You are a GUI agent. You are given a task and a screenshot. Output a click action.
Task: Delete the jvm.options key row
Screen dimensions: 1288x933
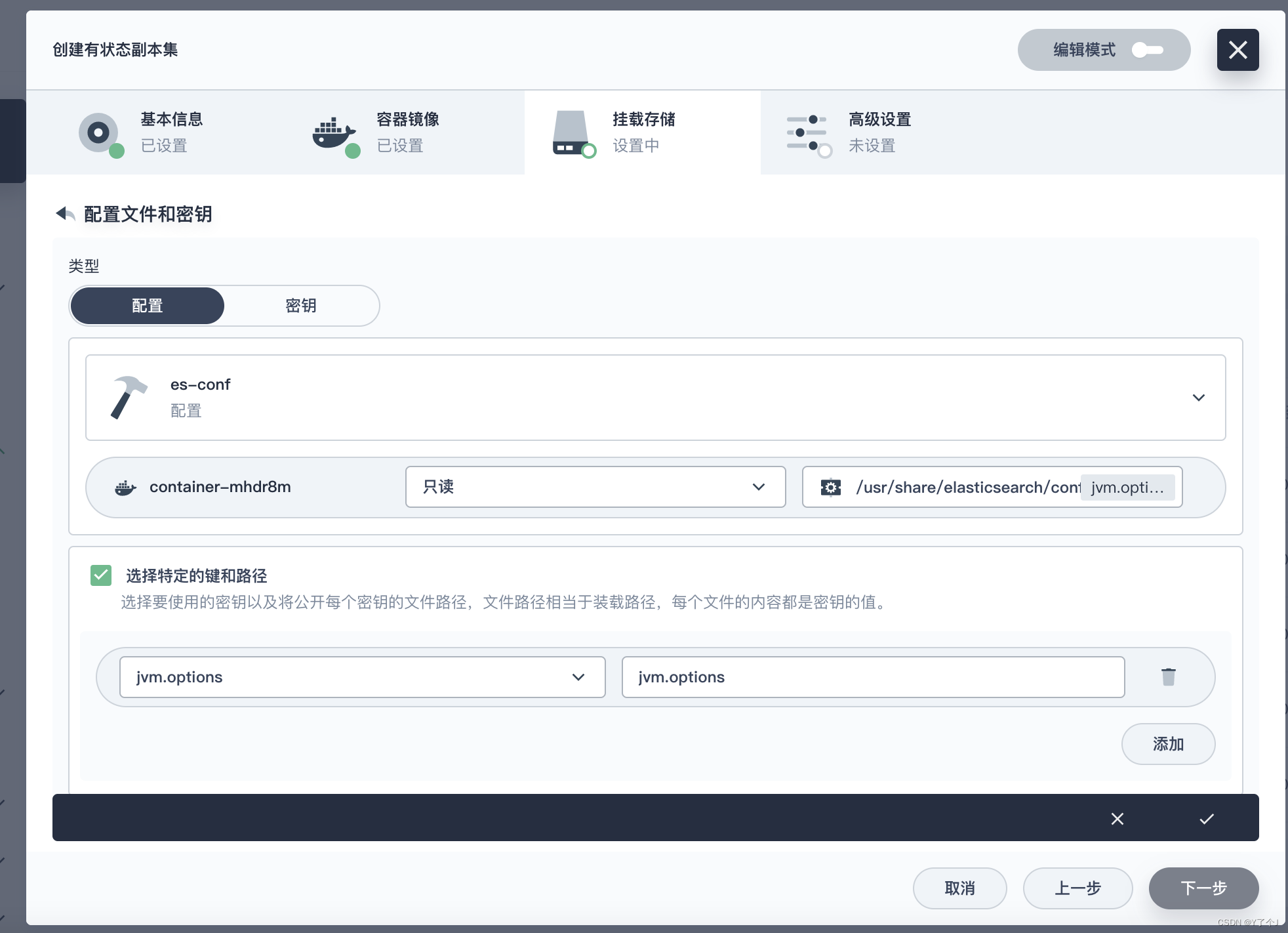pyautogui.click(x=1169, y=677)
